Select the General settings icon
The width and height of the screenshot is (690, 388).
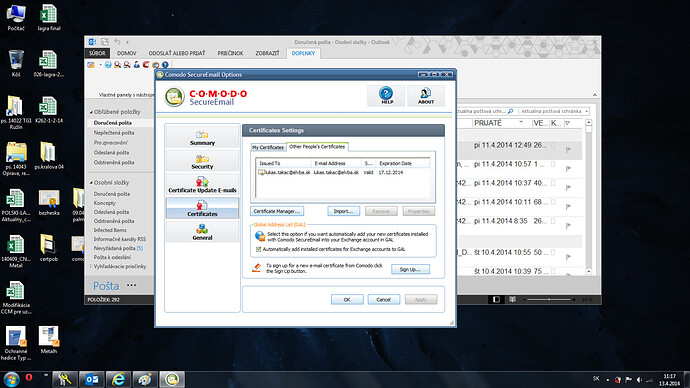click(202, 232)
